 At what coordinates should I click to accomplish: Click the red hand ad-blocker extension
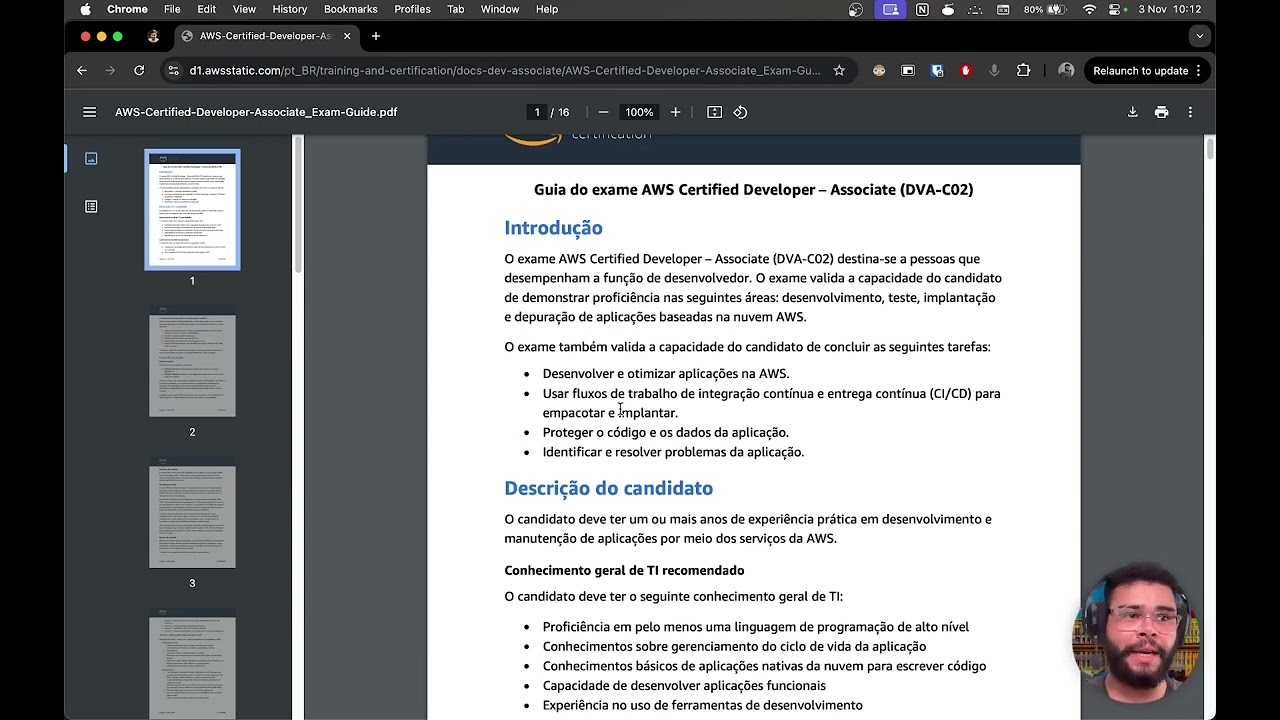pos(965,70)
